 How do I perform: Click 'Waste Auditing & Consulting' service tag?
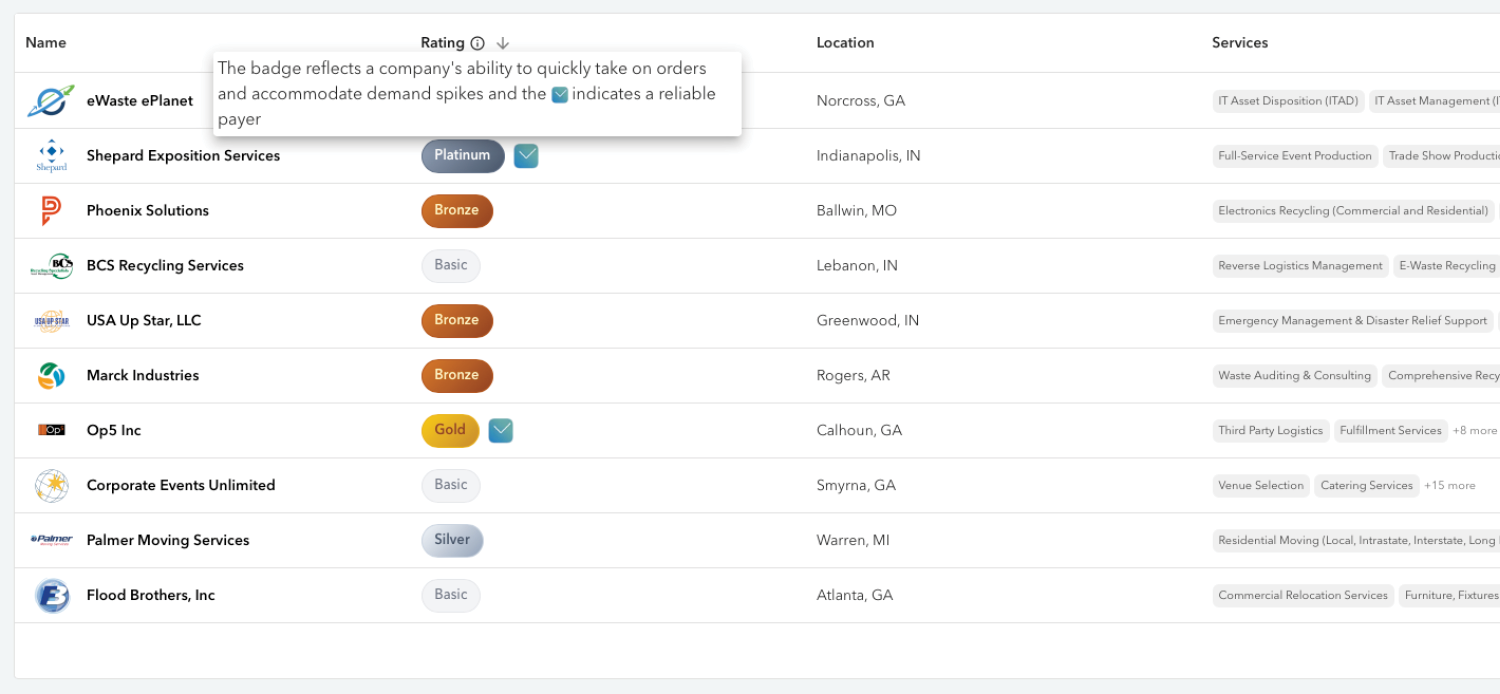[x=1294, y=376]
